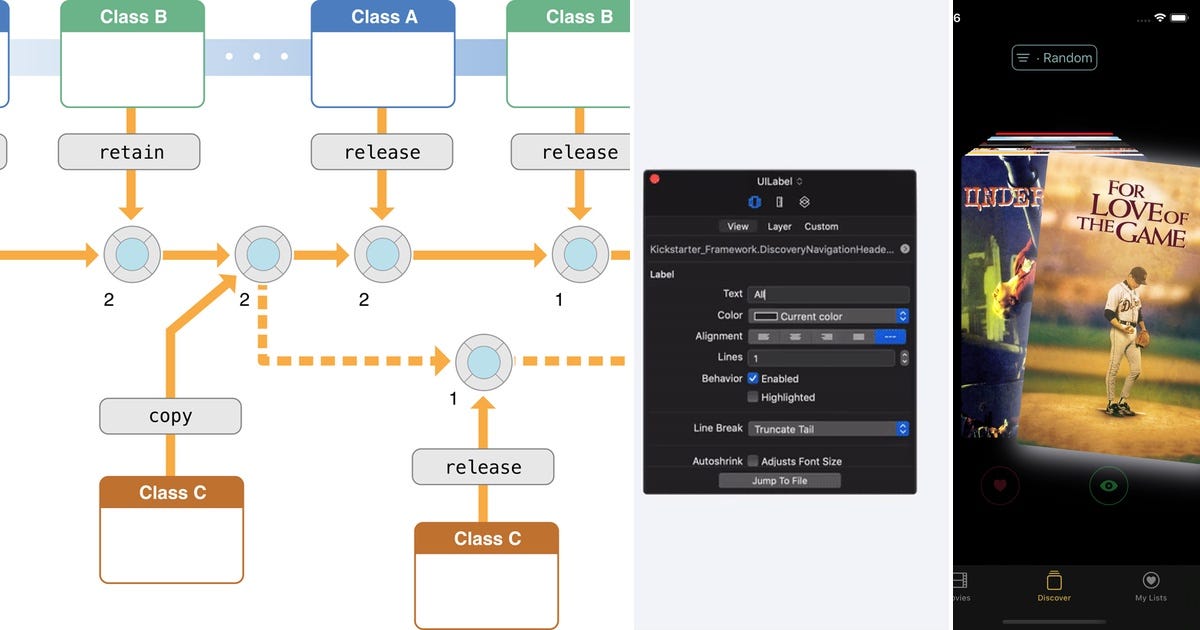Viewport: 1200px width, 630px height.
Task: Tap the red heart favorite icon
Action: [x=1000, y=486]
